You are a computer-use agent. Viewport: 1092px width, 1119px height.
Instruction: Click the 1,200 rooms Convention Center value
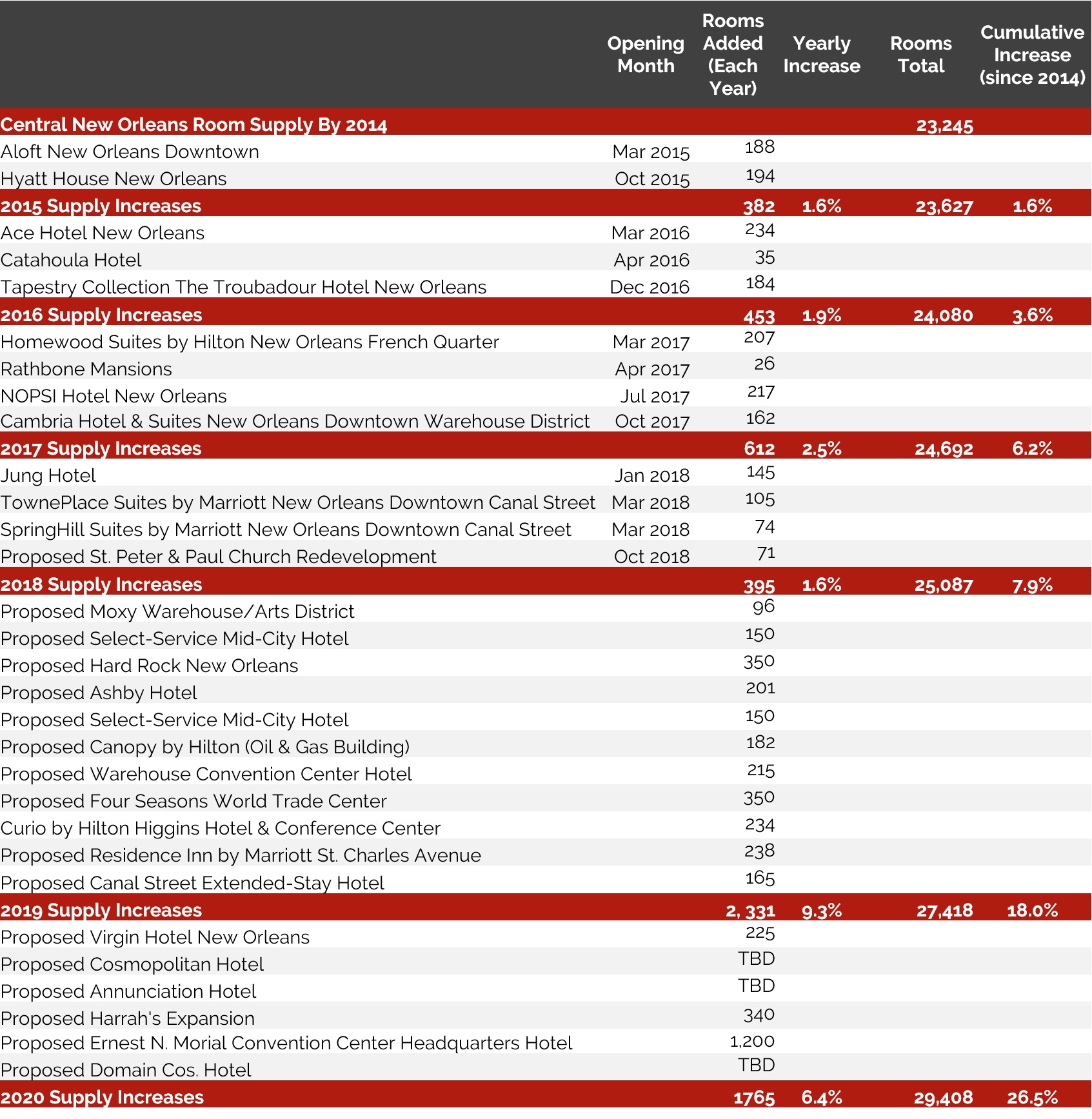(751, 1042)
